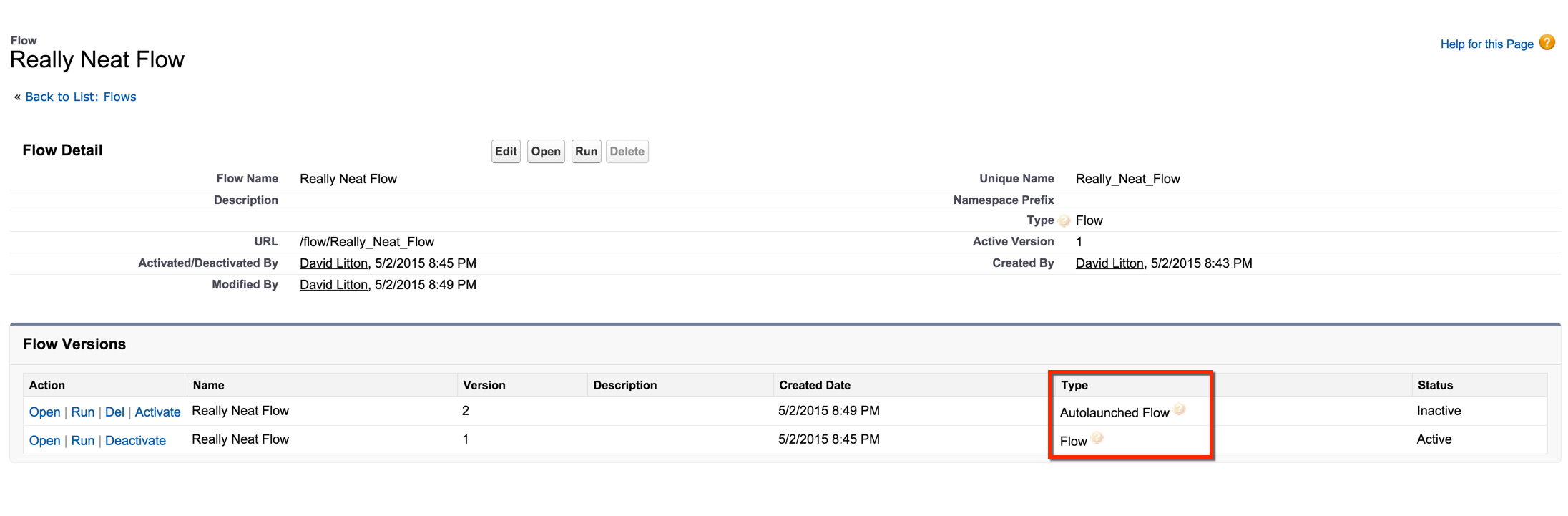The image size is (1568, 516).
Task: Deactivate the active version 1
Action: (135, 441)
